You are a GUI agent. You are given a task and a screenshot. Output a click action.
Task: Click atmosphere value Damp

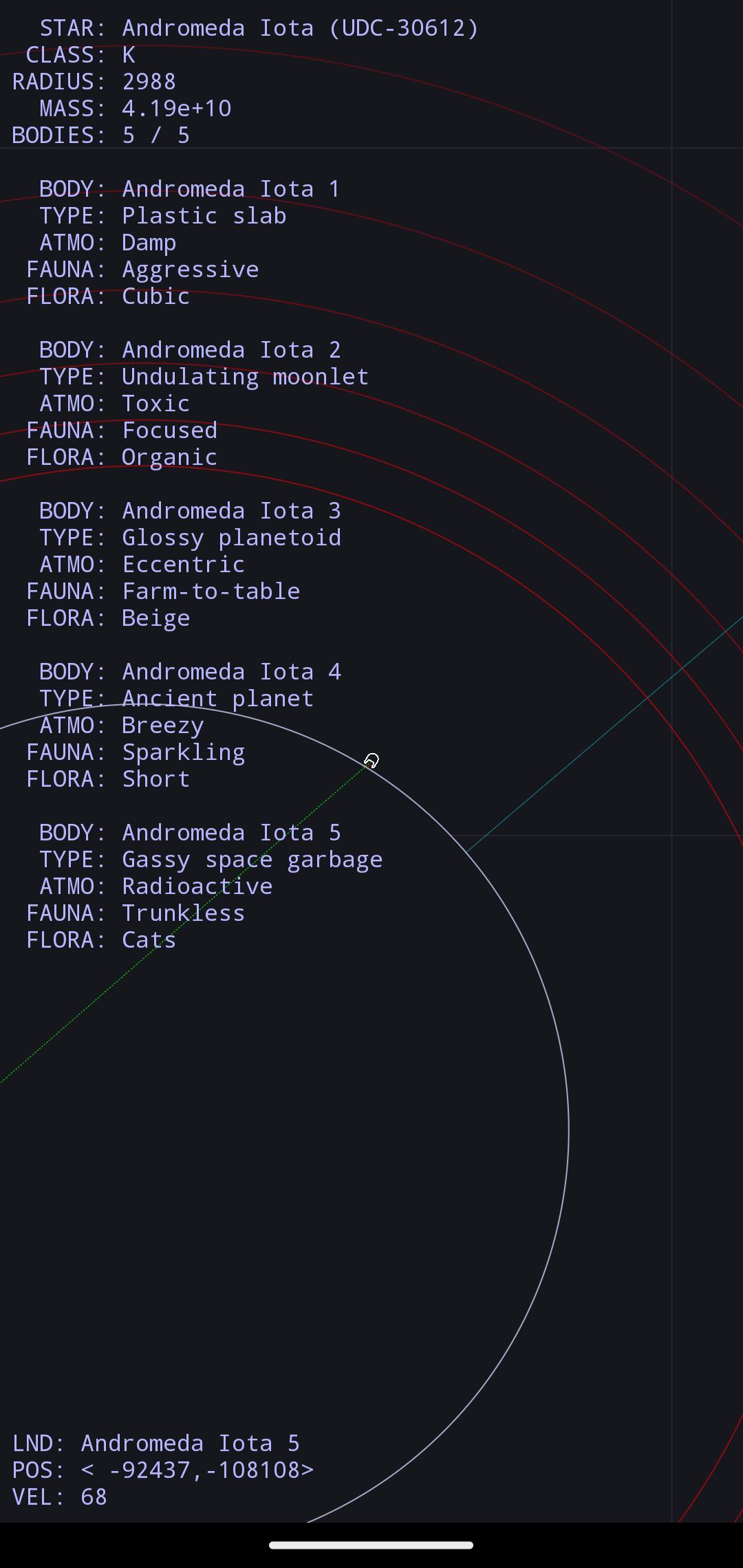click(149, 243)
